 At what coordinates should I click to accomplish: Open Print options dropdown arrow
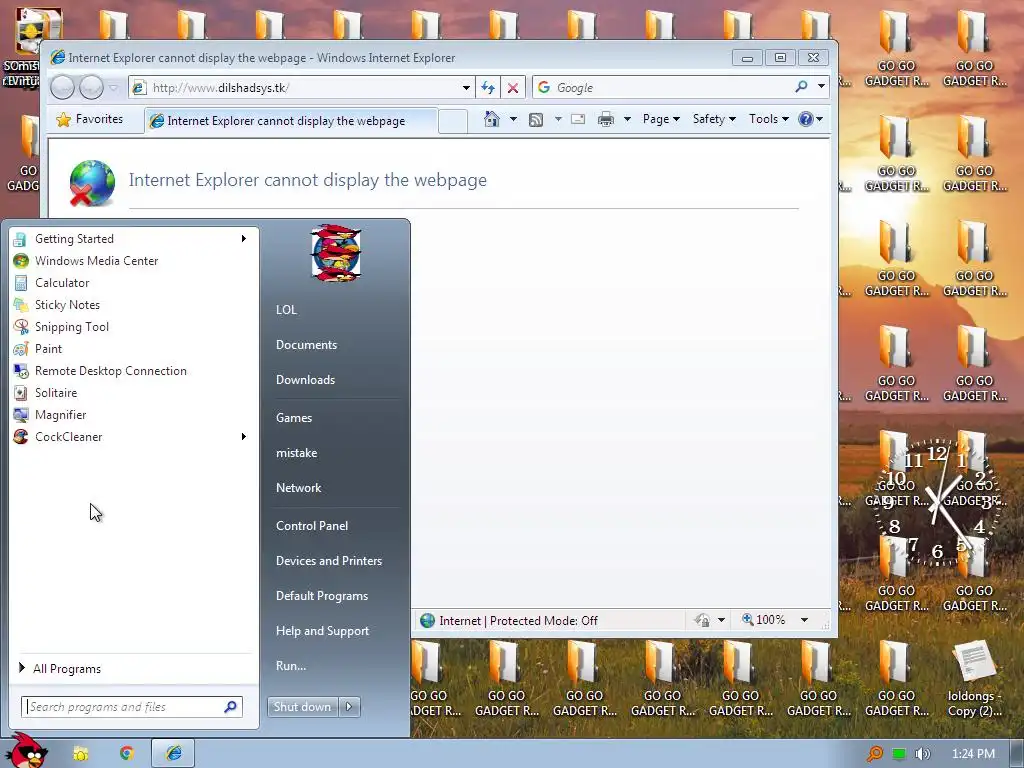(x=627, y=119)
